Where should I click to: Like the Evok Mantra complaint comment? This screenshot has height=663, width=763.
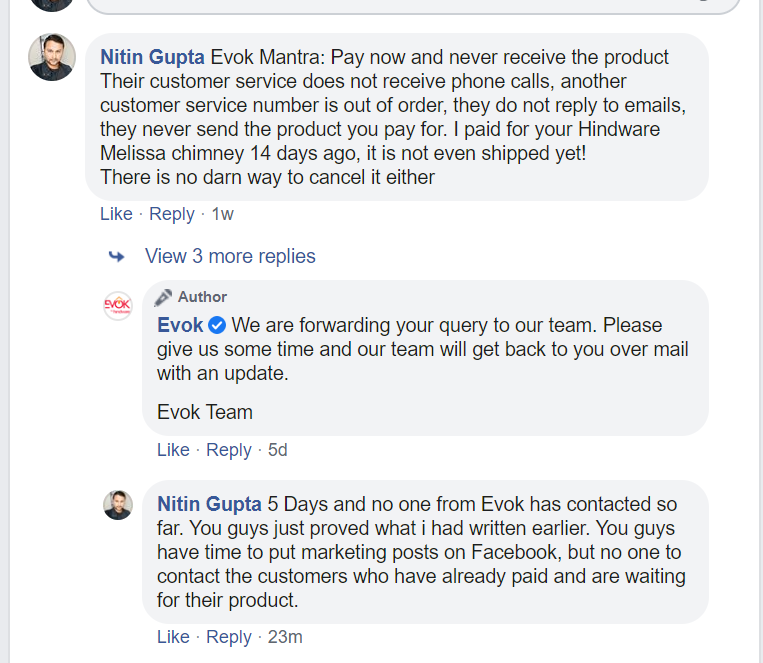[116, 214]
